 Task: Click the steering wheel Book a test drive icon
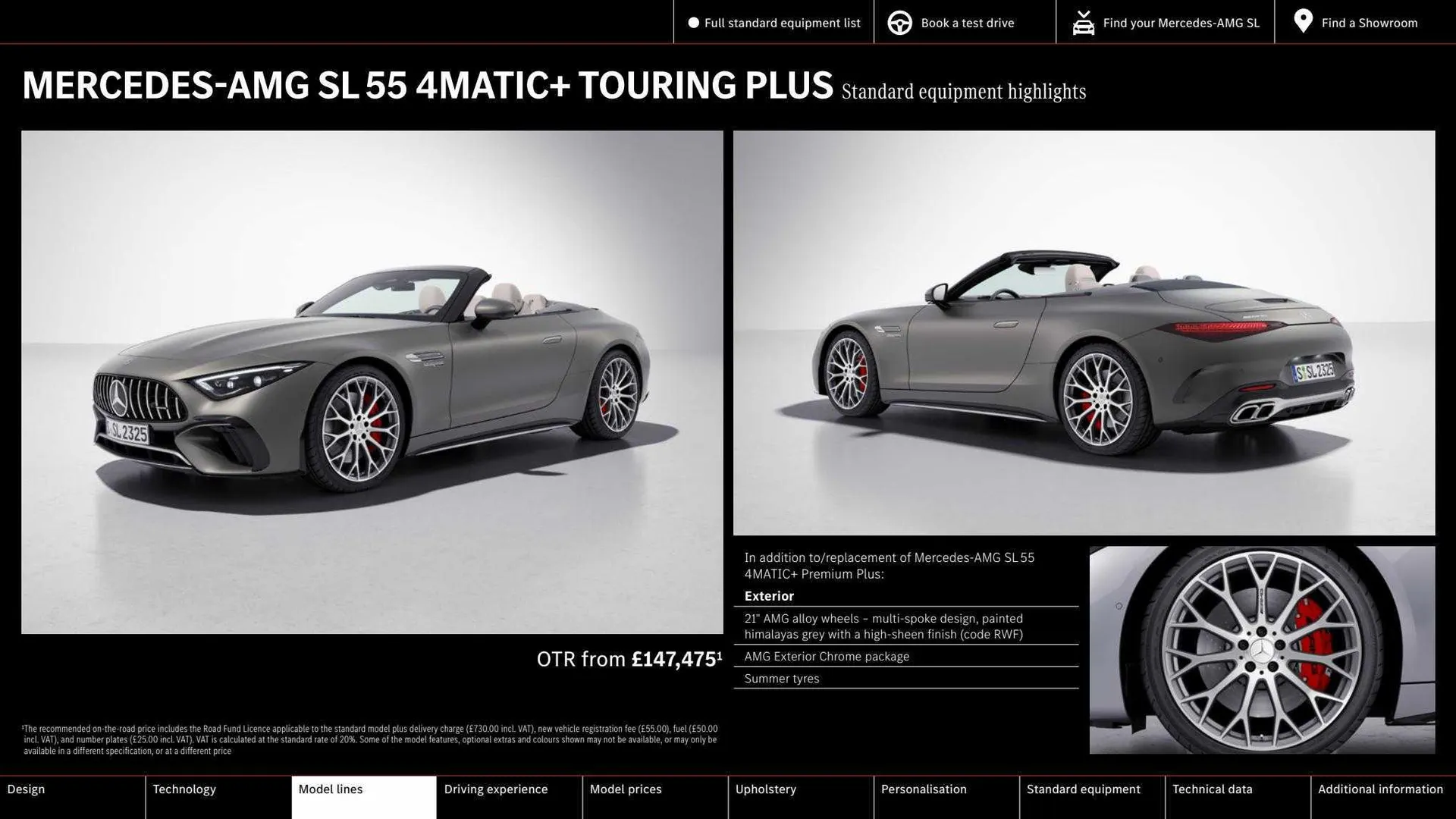[899, 22]
